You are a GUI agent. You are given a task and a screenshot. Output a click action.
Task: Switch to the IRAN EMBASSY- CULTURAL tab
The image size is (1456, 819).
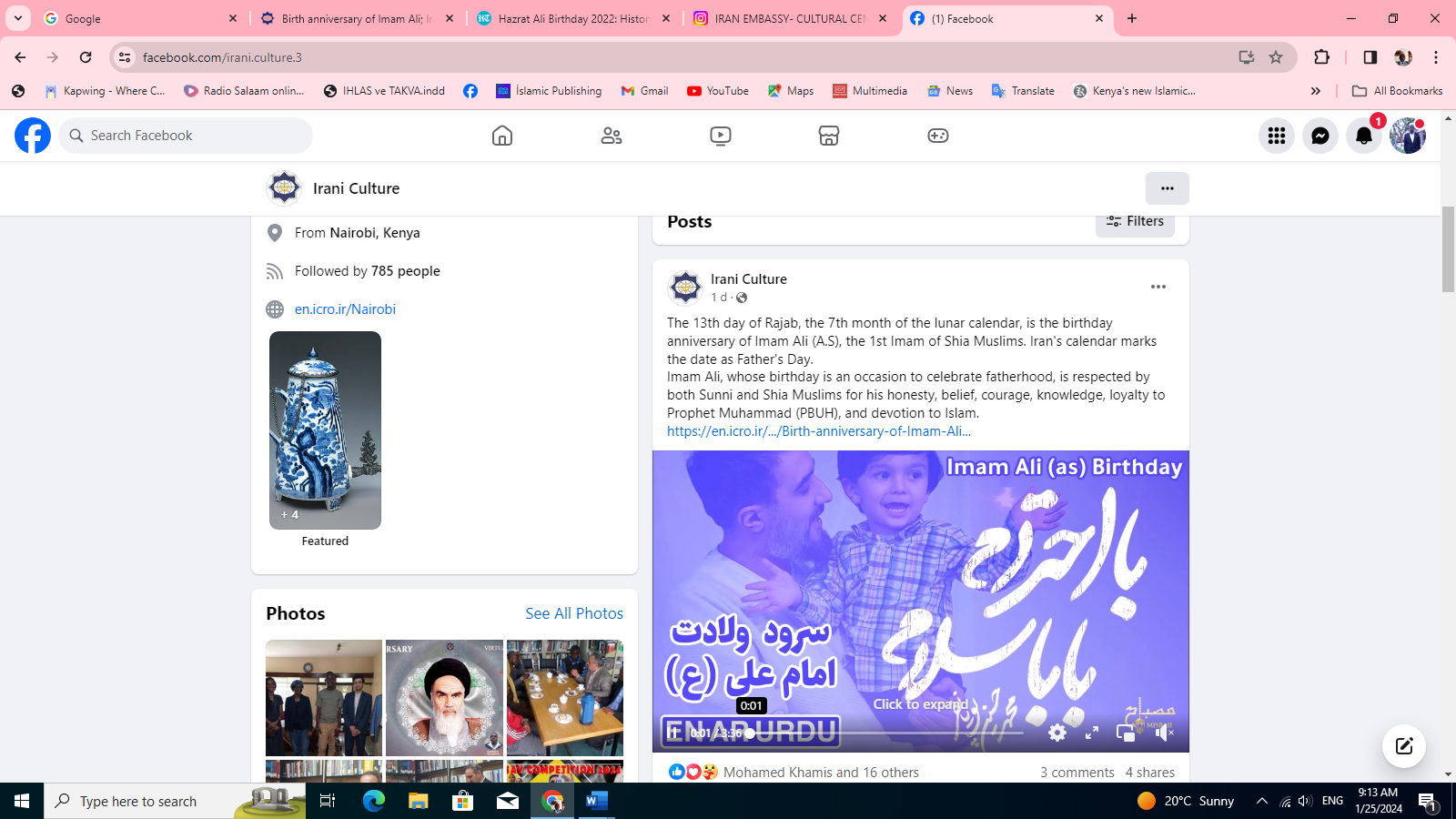[x=789, y=18]
